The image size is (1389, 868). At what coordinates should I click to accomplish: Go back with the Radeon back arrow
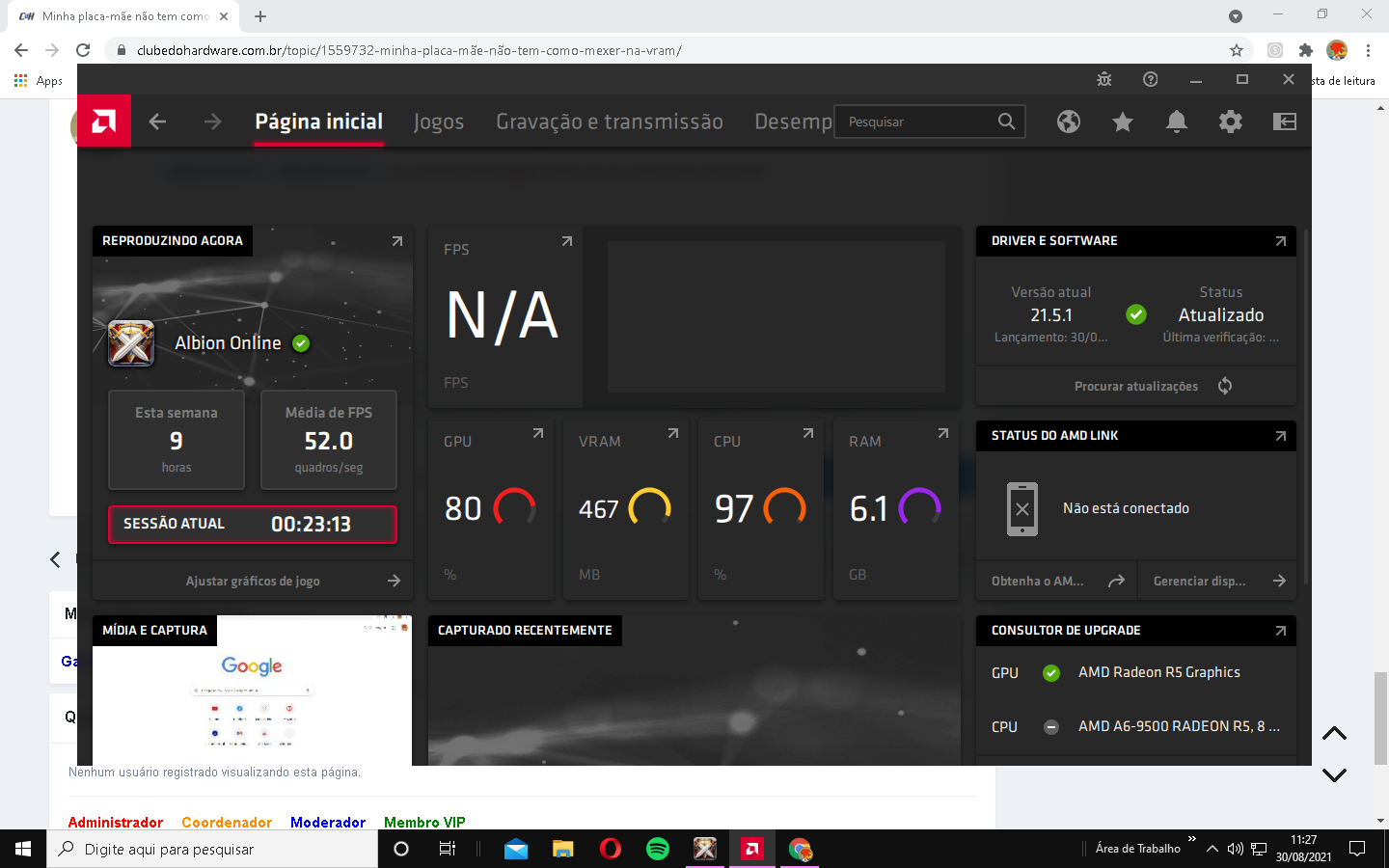(157, 122)
